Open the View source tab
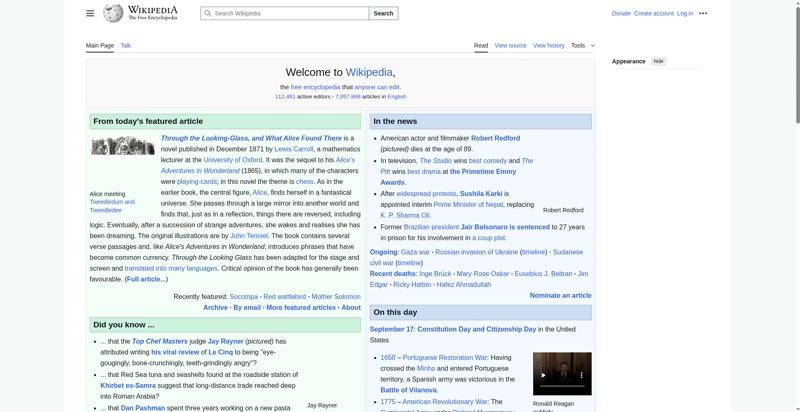 click(x=510, y=45)
